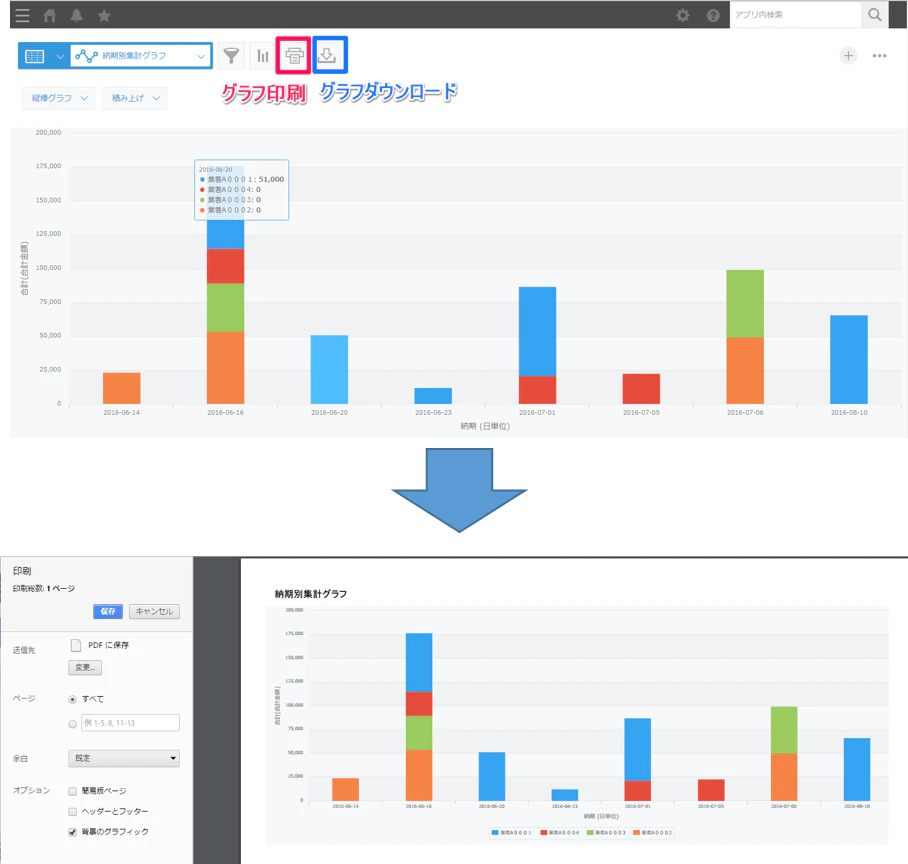Open the 縦棒グラフ chart type dropdown
Image resolution: width=908 pixels, height=864 pixels.
(x=58, y=98)
